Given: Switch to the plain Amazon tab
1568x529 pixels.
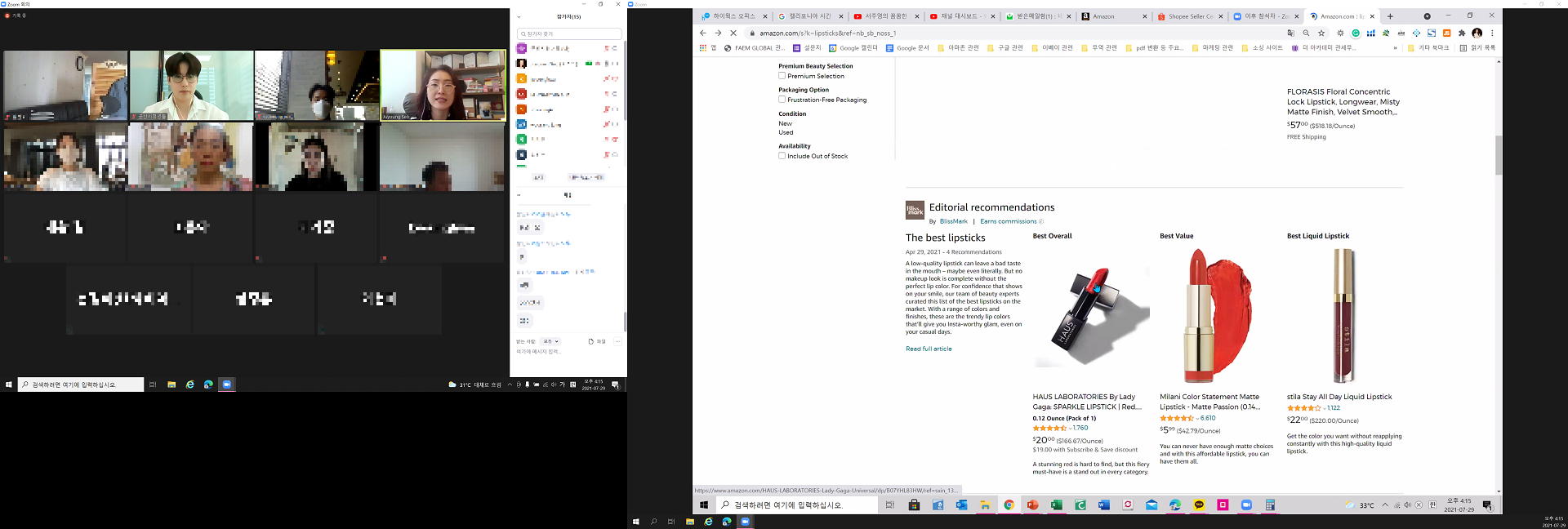Looking at the screenshot, I should tap(1113, 16).
